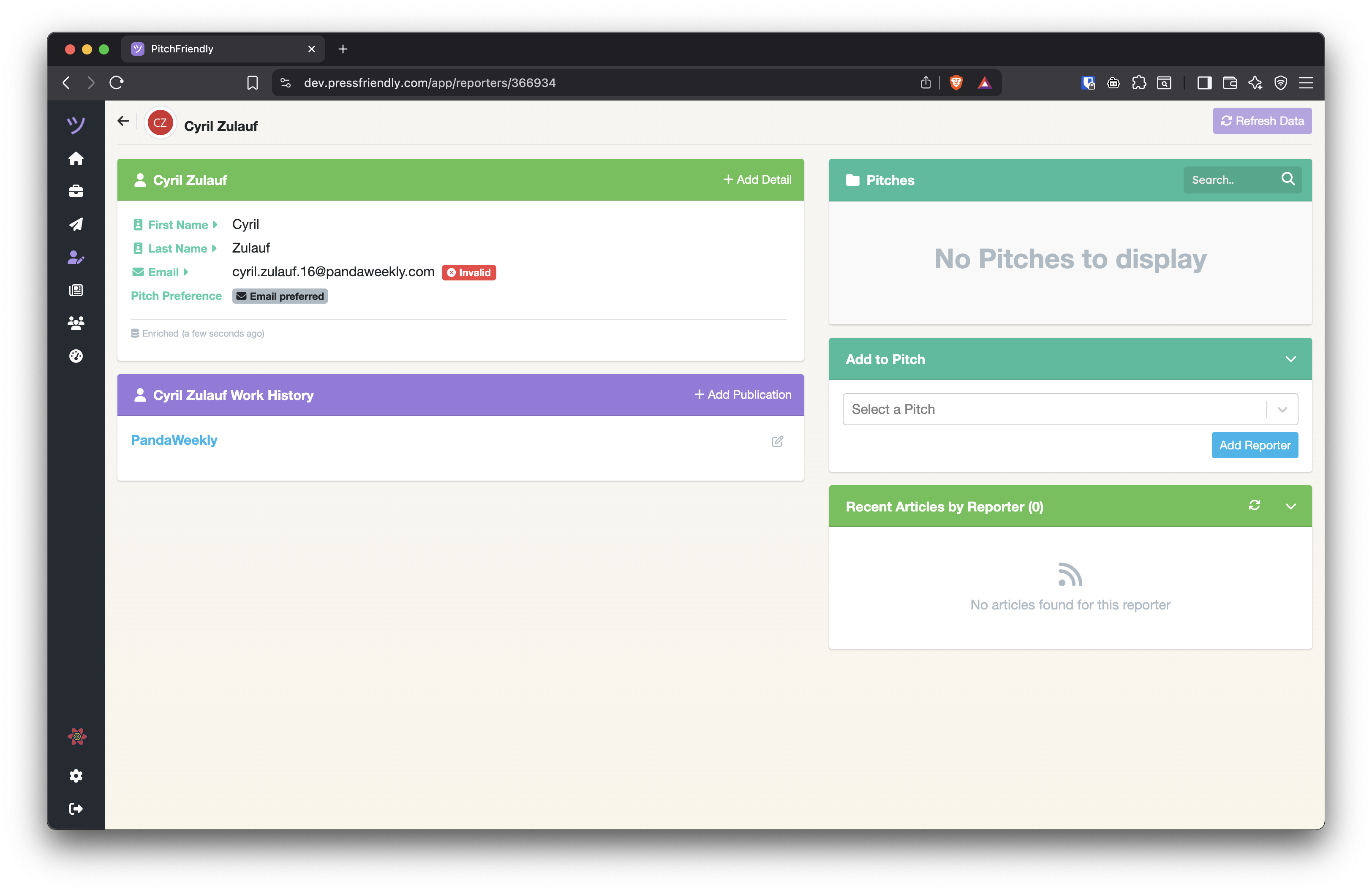Image resolution: width=1372 pixels, height=892 pixels.
Task: Collapse the Recent Articles by Reporter panel
Action: 1290,506
